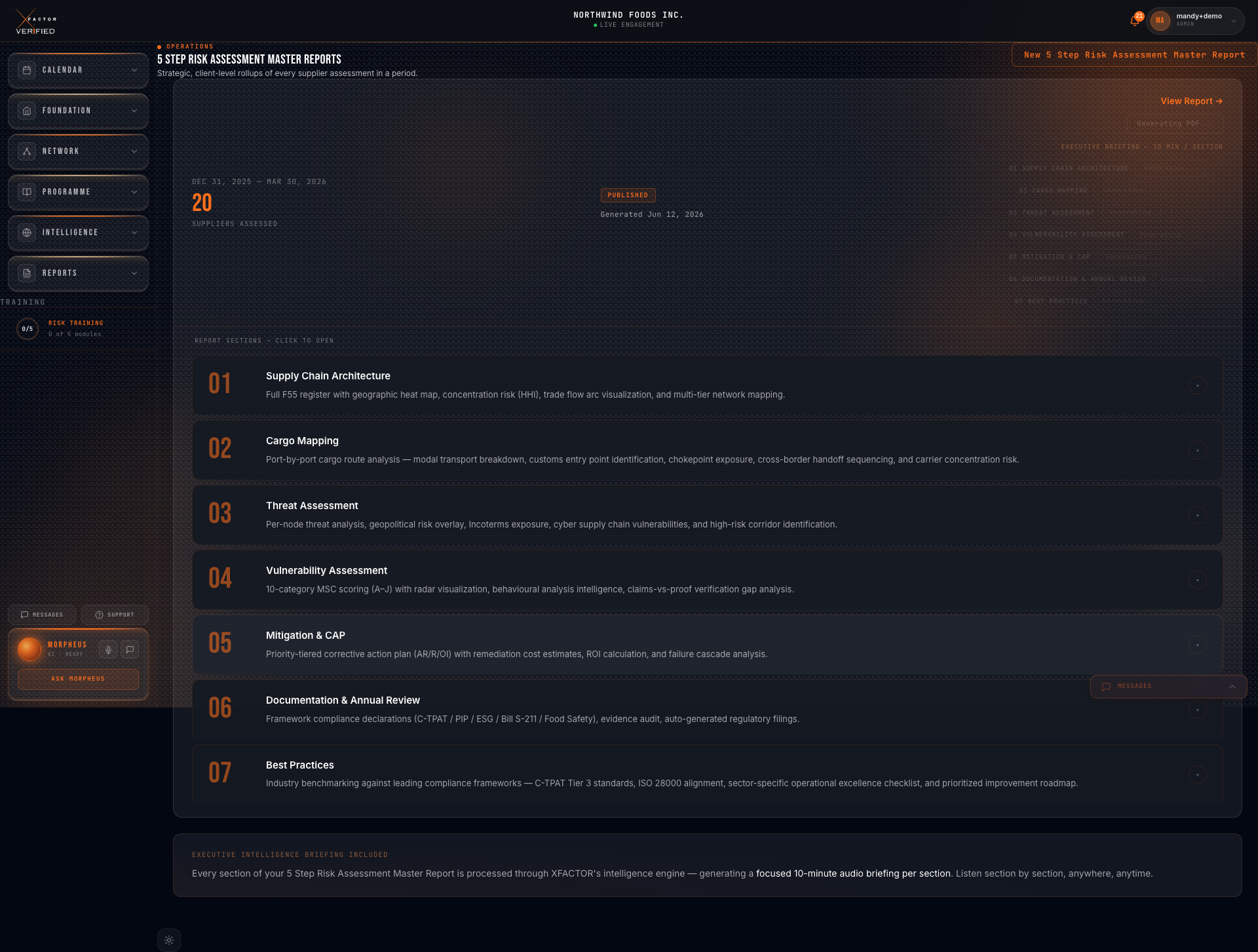The height and width of the screenshot is (952, 1258).
Task: Open the notifications bell
Action: [1135, 20]
